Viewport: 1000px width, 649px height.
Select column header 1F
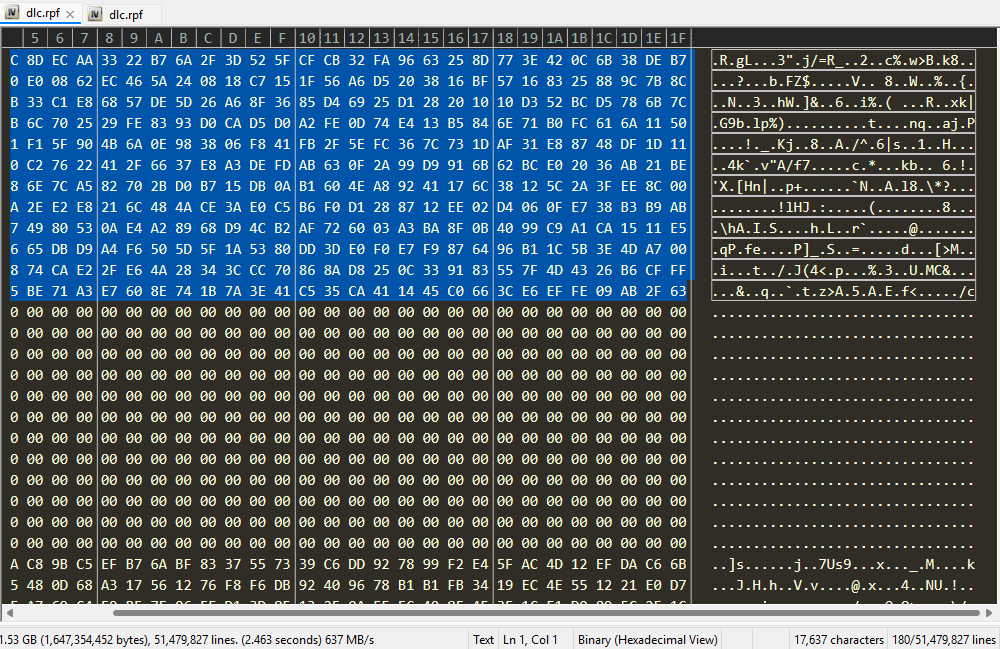click(678, 38)
